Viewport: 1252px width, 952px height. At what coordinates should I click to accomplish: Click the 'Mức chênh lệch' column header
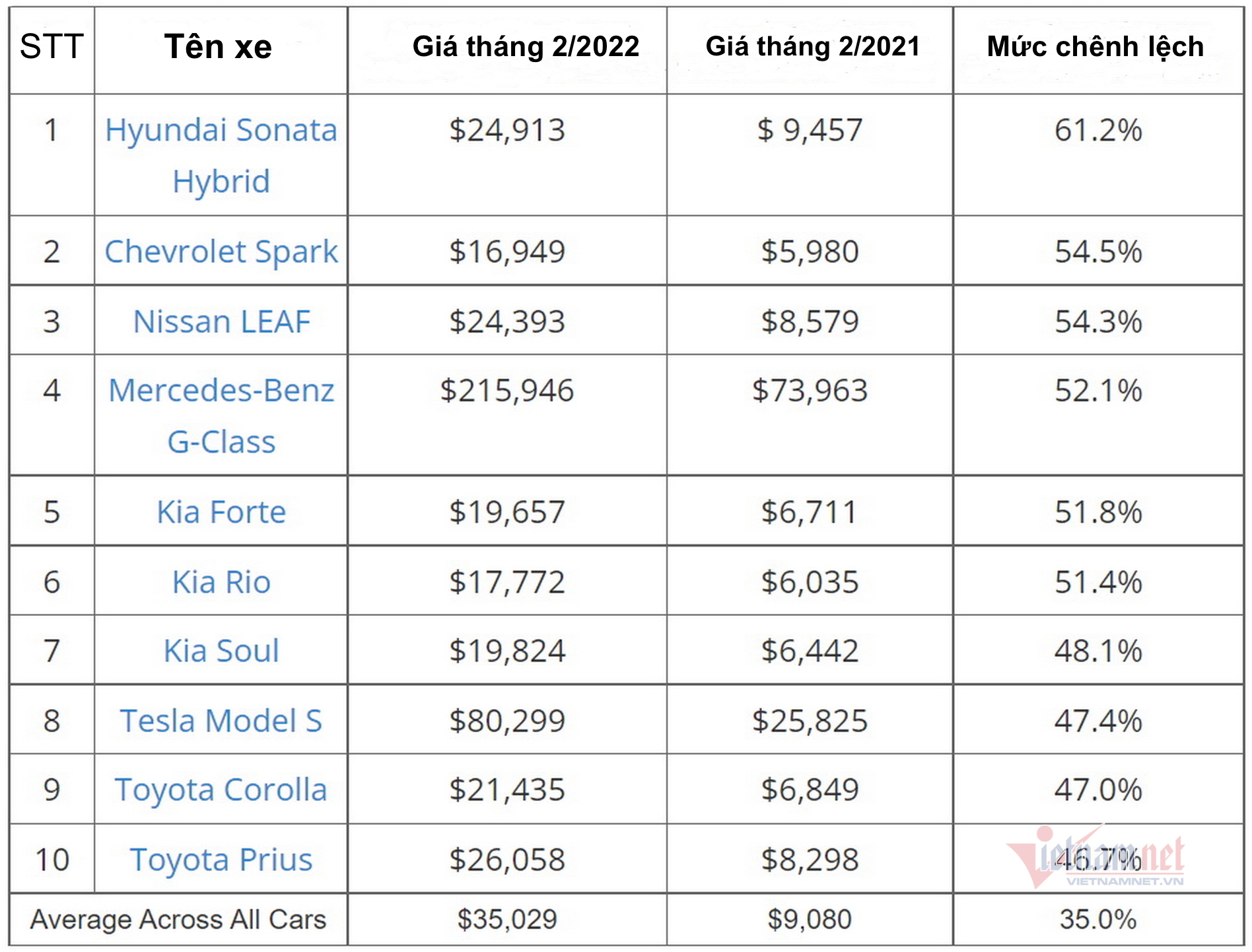coord(1095,47)
